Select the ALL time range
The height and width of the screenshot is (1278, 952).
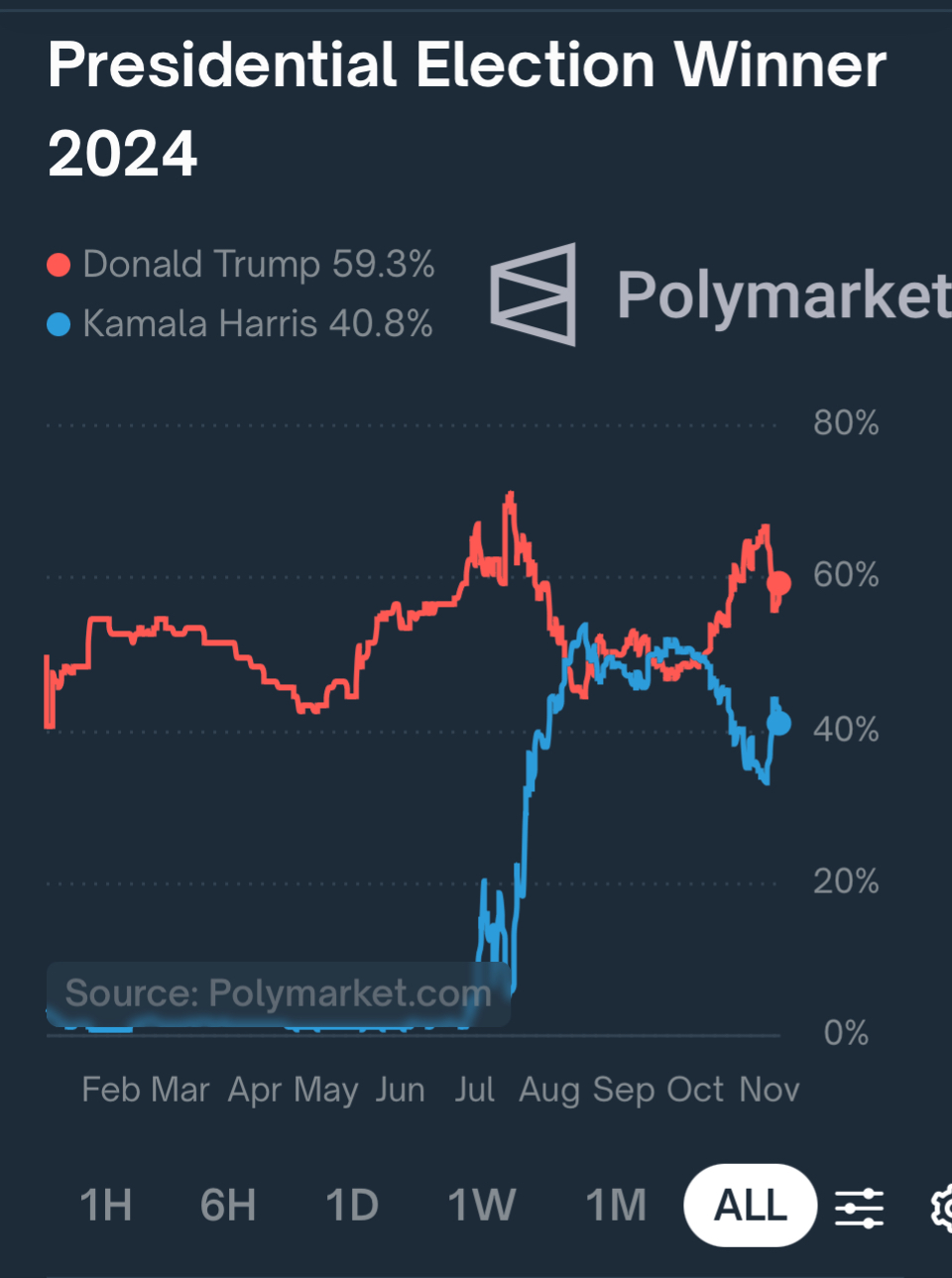pos(750,1206)
